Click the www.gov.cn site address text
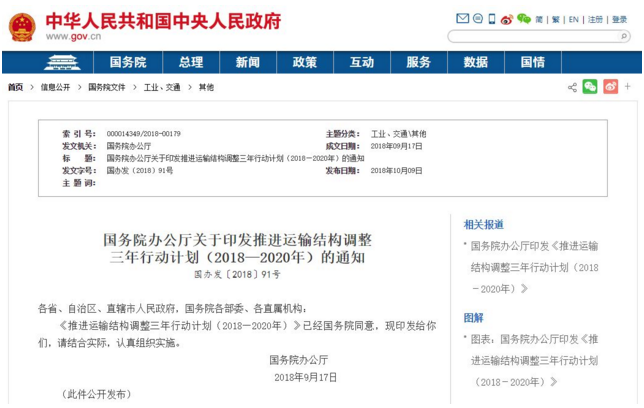 (74, 37)
